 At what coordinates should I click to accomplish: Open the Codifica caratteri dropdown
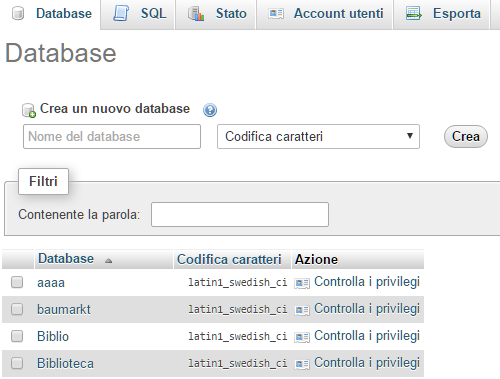coord(318,137)
